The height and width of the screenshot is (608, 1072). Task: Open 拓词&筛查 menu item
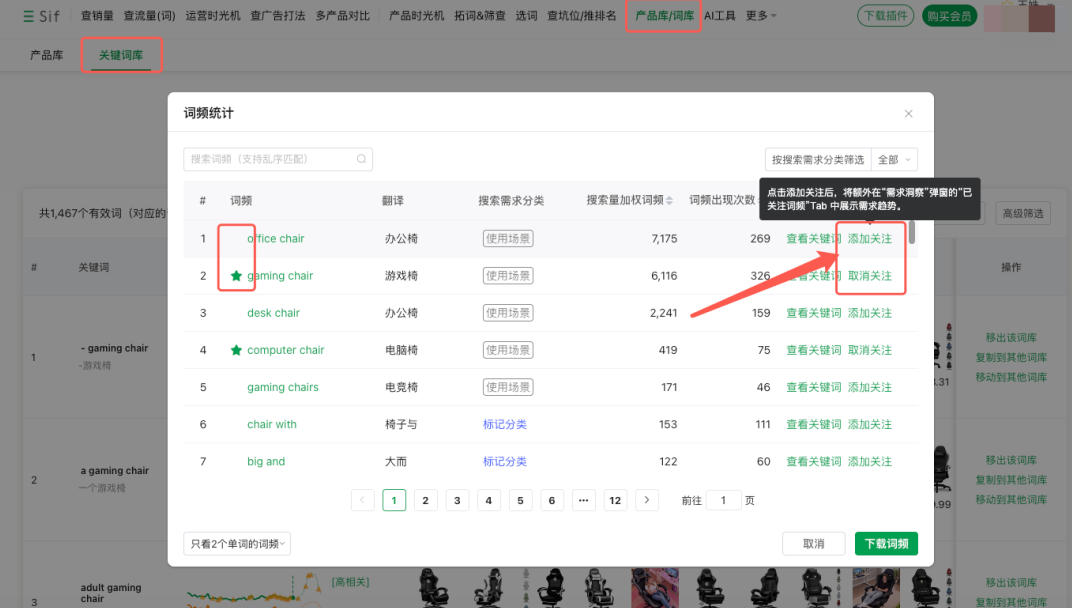(480, 16)
